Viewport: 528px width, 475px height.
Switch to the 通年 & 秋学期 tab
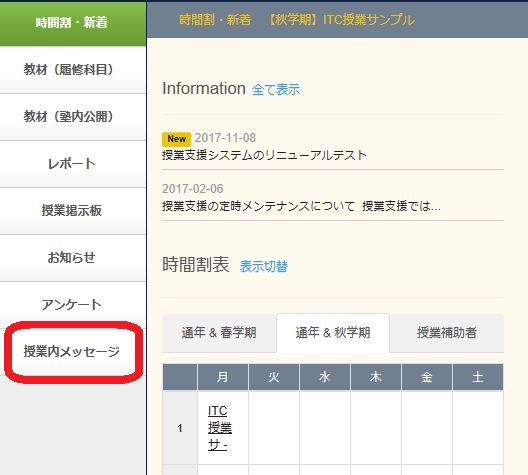(x=333, y=333)
